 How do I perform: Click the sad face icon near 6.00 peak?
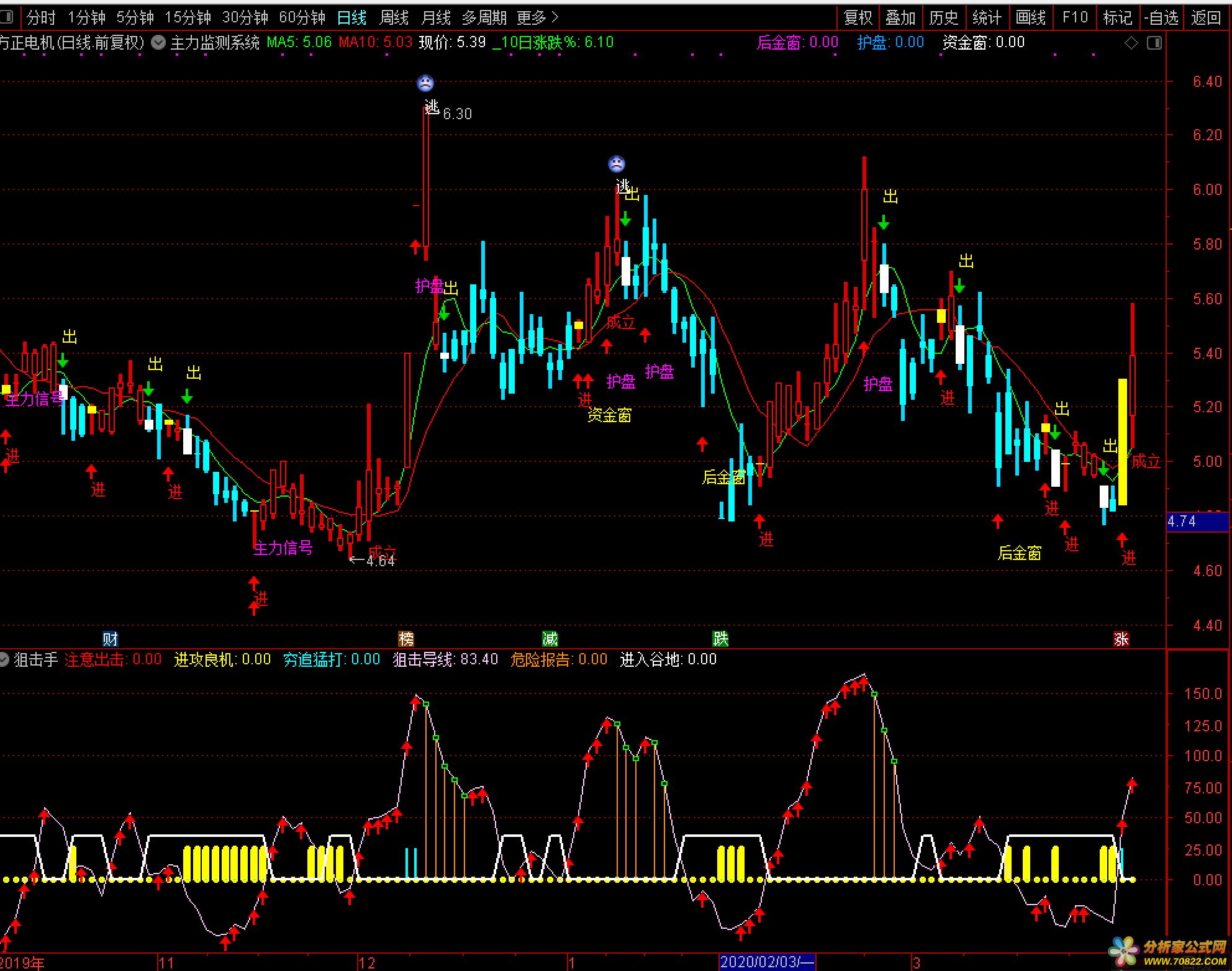[x=616, y=164]
